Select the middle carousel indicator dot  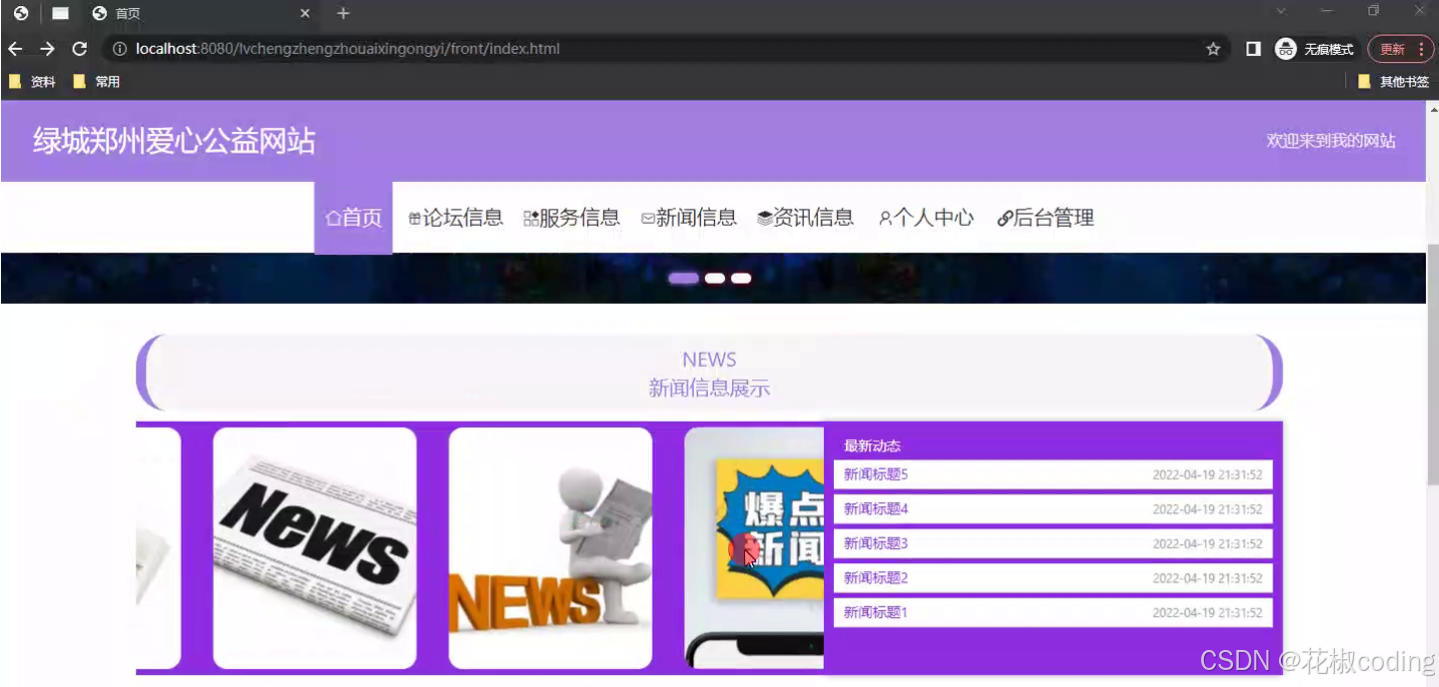713,278
